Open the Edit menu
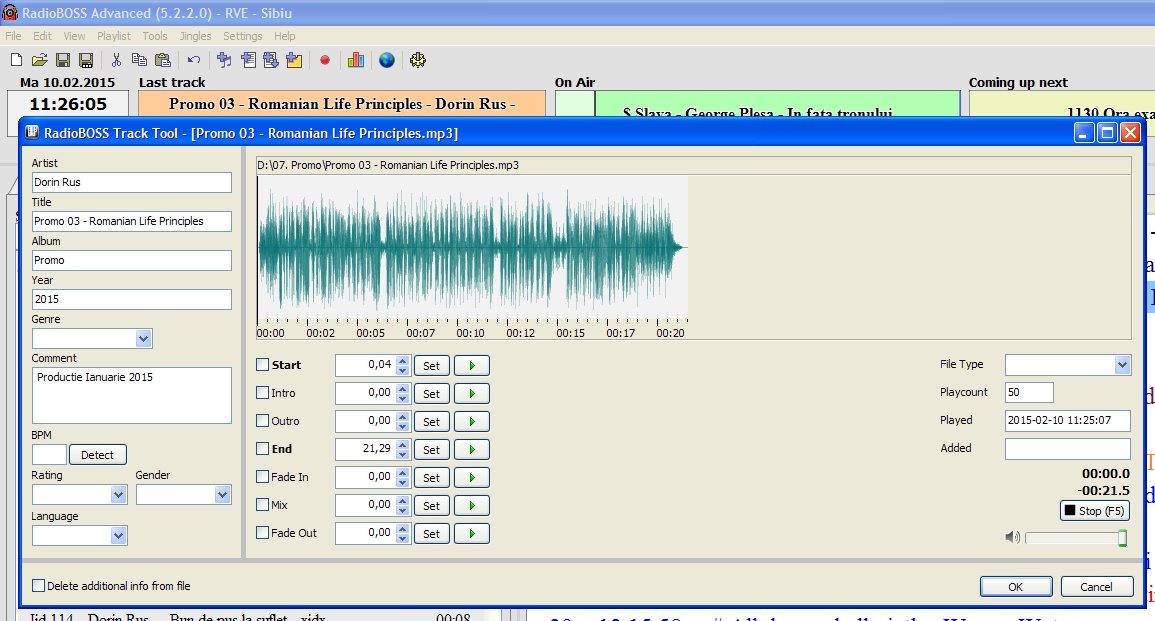 pyautogui.click(x=42, y=36)
